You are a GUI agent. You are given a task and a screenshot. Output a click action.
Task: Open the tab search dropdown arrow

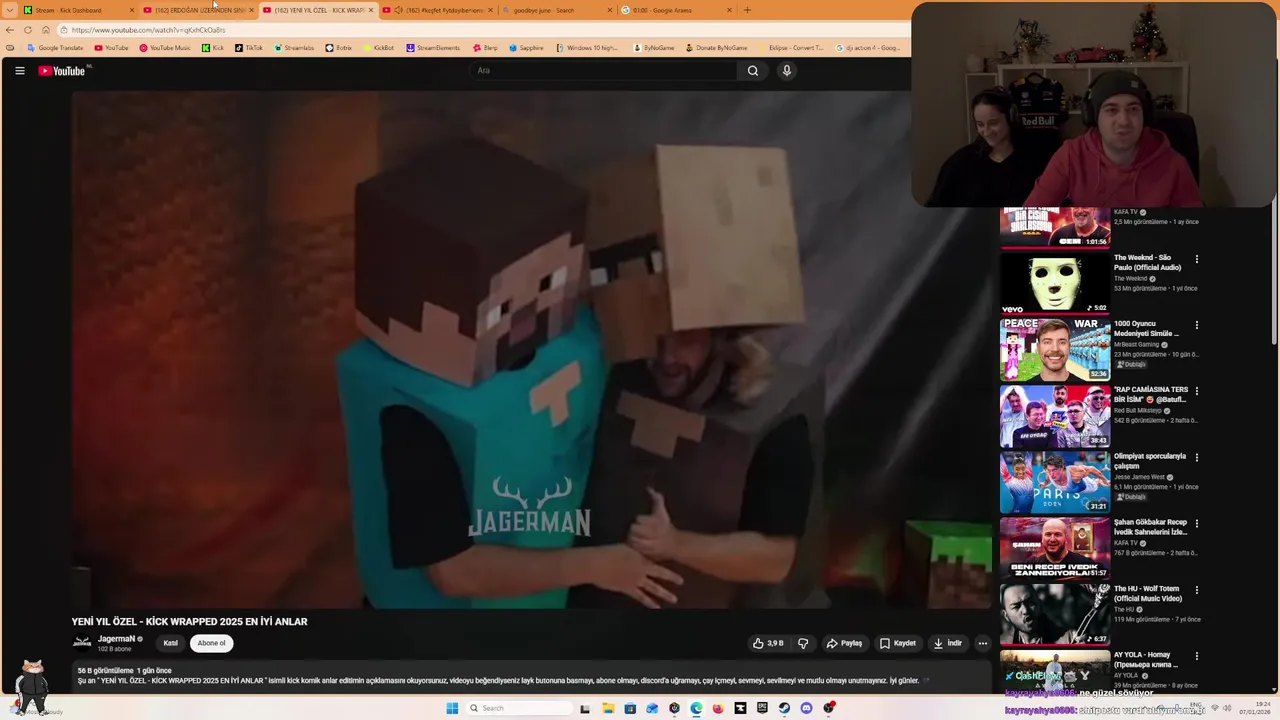tap(10, 10)
